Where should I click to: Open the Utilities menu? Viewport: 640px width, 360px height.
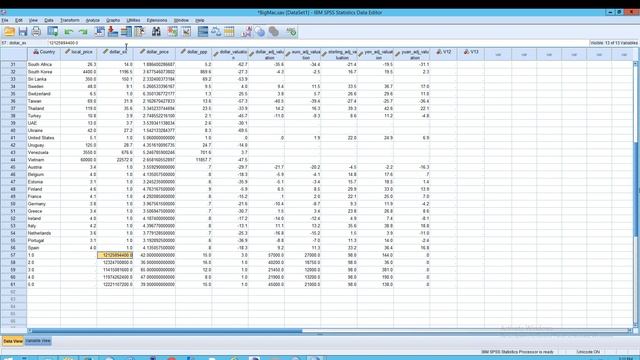pos(133,20)
